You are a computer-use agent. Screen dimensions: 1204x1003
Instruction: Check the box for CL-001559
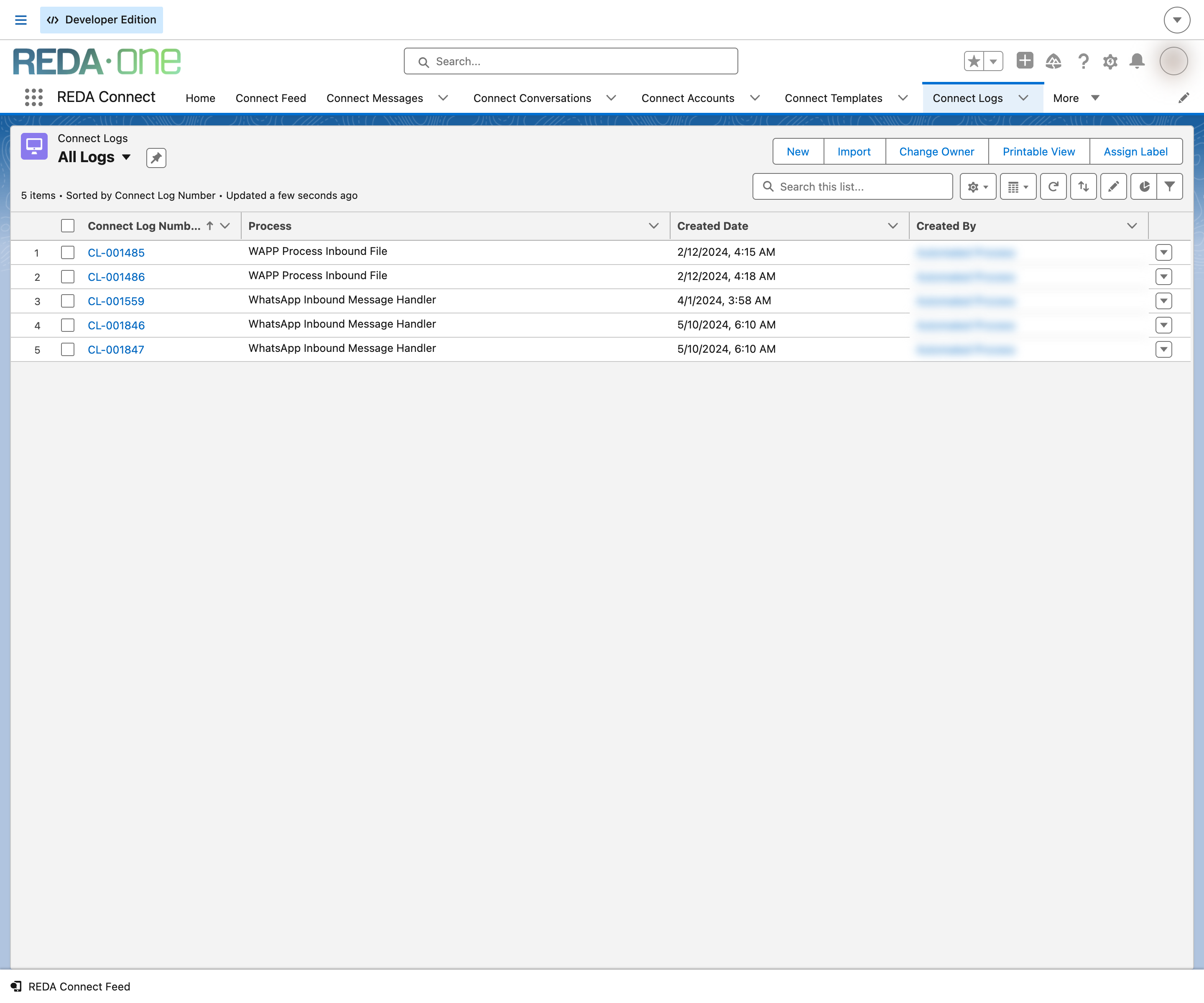[x=68, y=301]
